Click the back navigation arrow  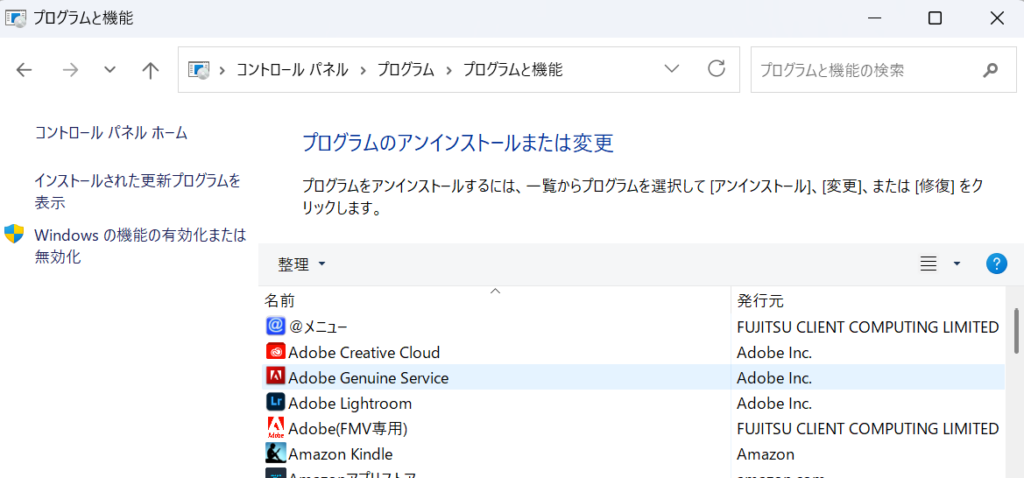tap(25, 70)
